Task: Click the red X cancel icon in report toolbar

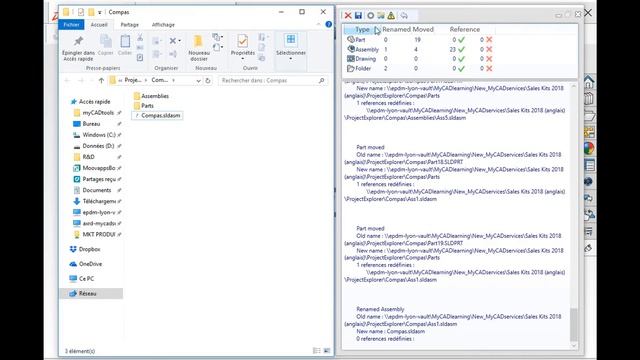Action: [348, 16]
